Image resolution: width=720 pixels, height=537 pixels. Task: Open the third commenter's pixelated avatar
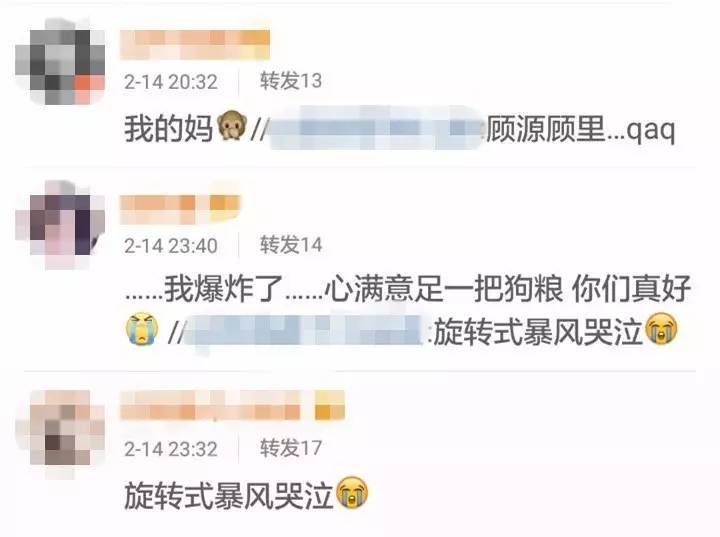[60, 433]
